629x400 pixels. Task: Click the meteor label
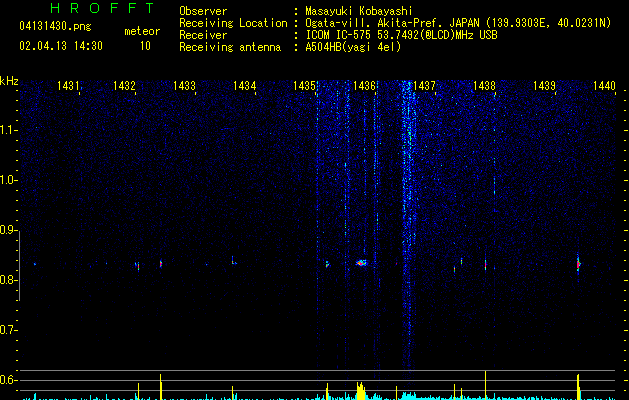click(142, 31)
